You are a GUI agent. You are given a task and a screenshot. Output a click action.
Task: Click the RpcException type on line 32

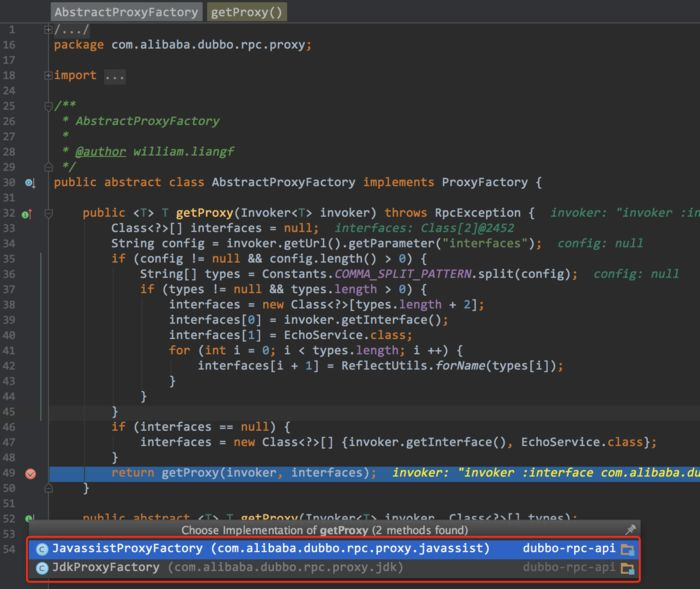click(478, 213)
